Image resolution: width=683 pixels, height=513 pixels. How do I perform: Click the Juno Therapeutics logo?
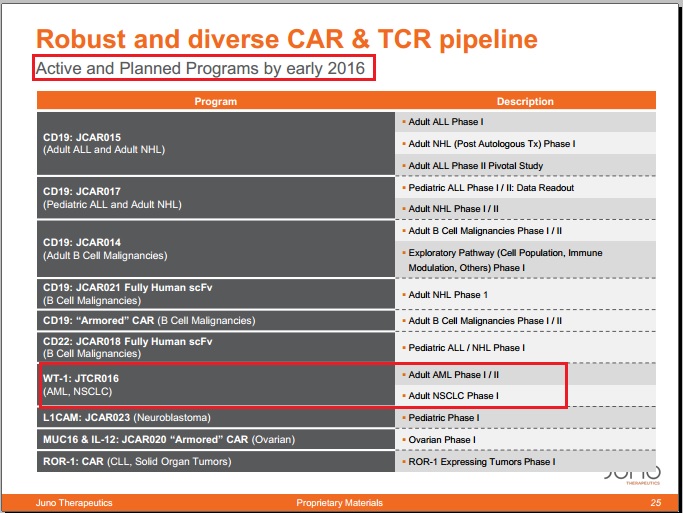pos(631,472)
